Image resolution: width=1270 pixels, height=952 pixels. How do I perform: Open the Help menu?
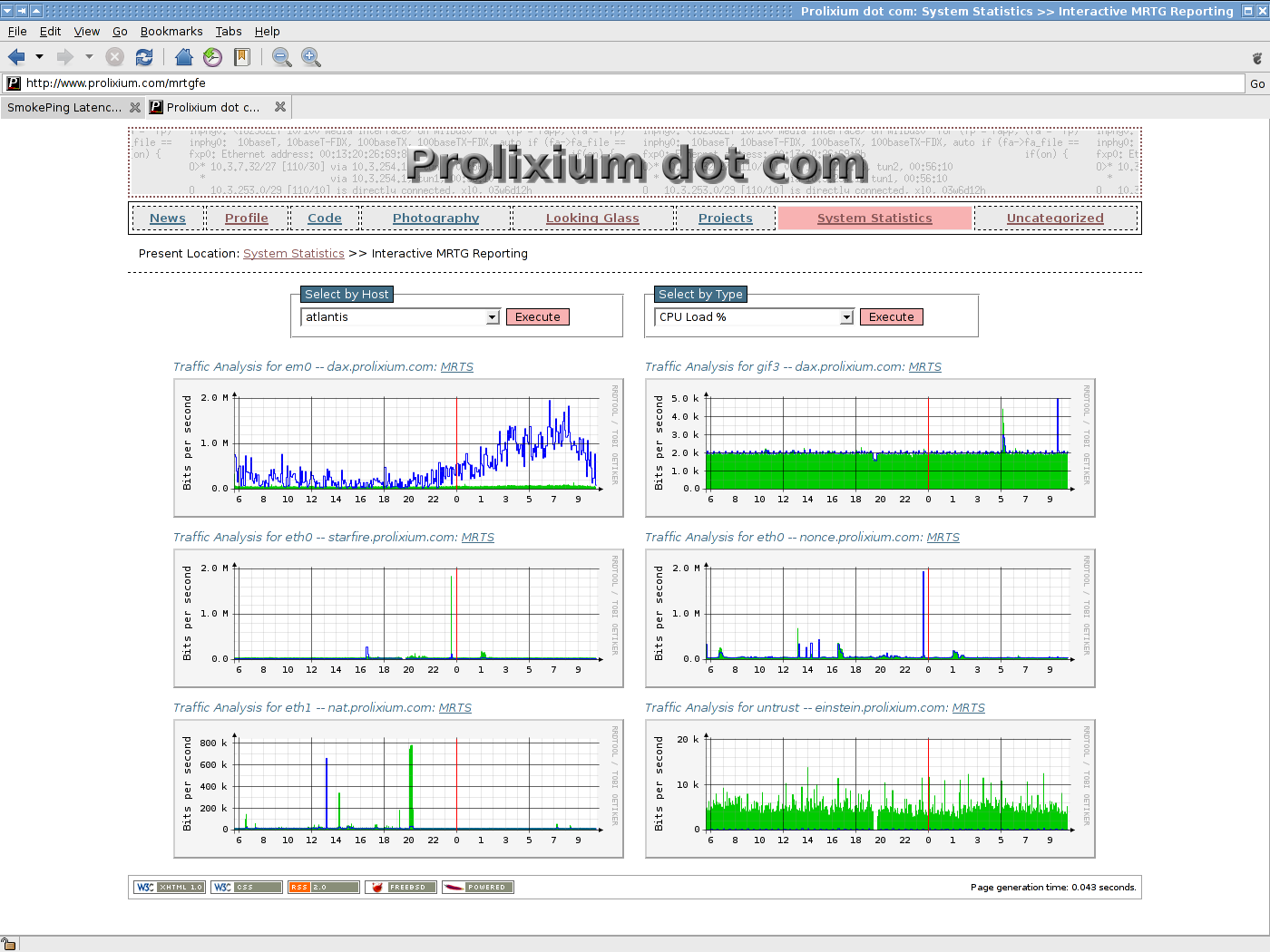tap(268, 32)
